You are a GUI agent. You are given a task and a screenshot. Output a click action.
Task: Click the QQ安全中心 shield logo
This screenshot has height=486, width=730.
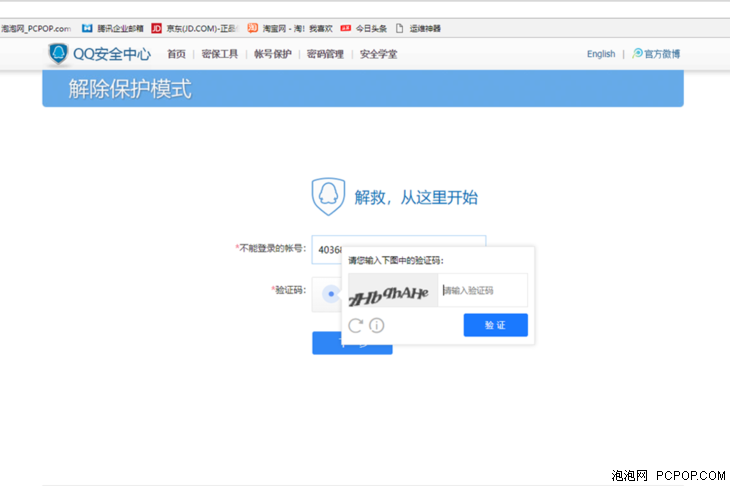(59, 54)
